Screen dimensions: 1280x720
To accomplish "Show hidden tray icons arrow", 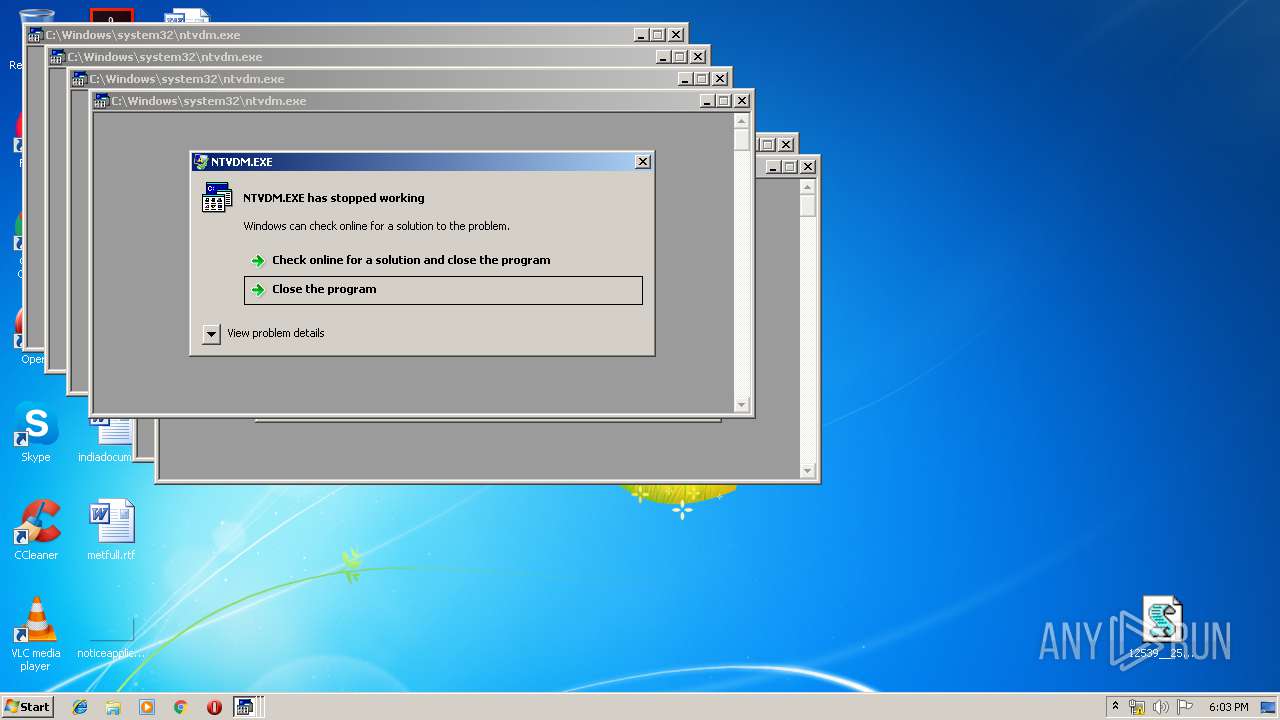I will pyautogui.click(x=1116, y=707).
